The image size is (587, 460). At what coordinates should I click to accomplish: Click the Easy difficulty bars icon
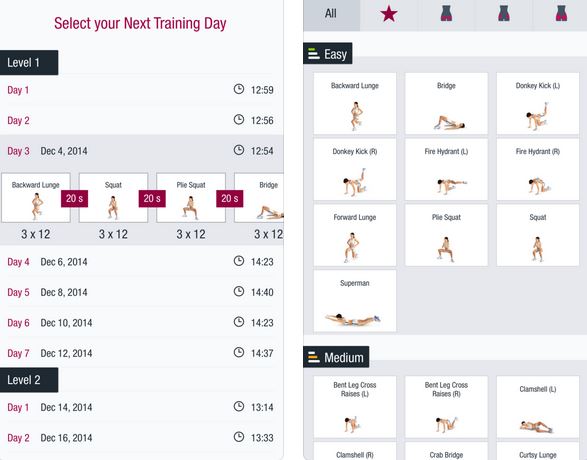coord(313,54)
